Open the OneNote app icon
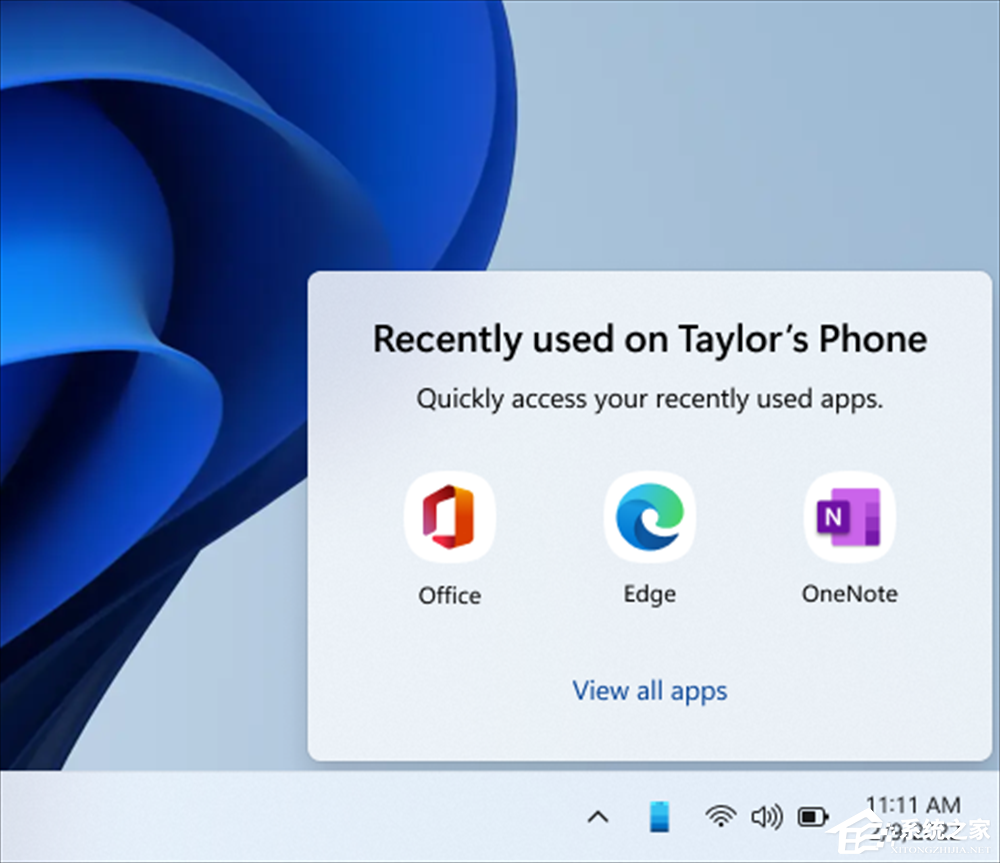The width and height of the screenshot is (1000, 863). [x=849, y=517]
